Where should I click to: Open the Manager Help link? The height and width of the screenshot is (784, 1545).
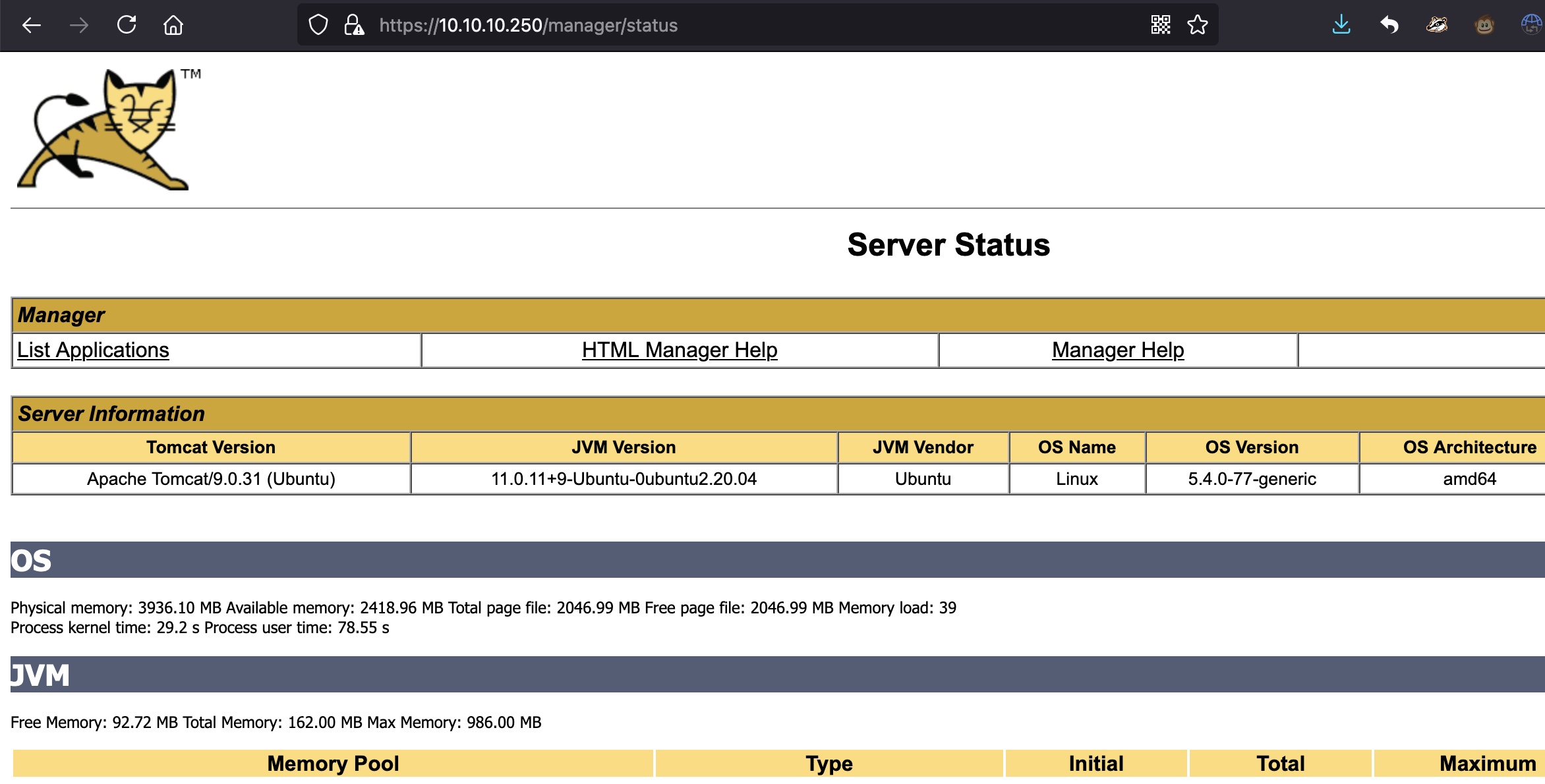[x=1118, y=350]
